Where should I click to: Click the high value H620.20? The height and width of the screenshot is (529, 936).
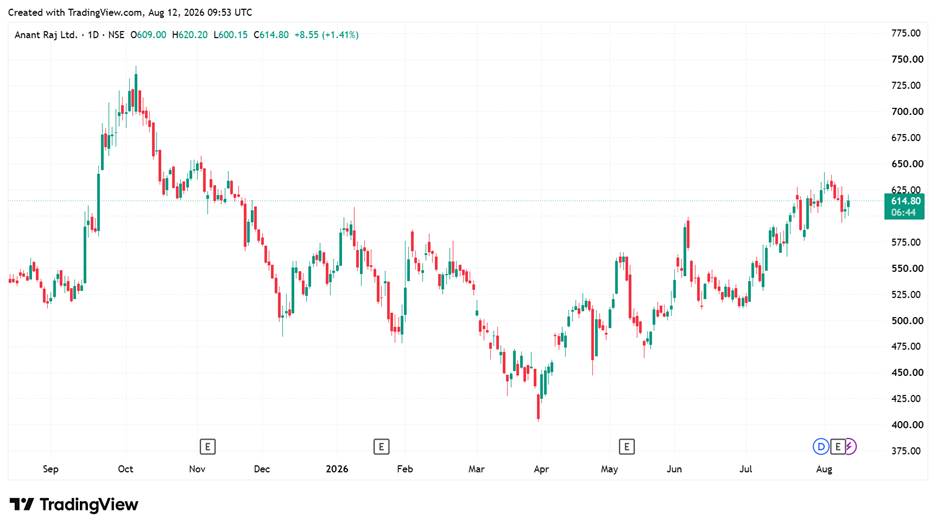190,35
